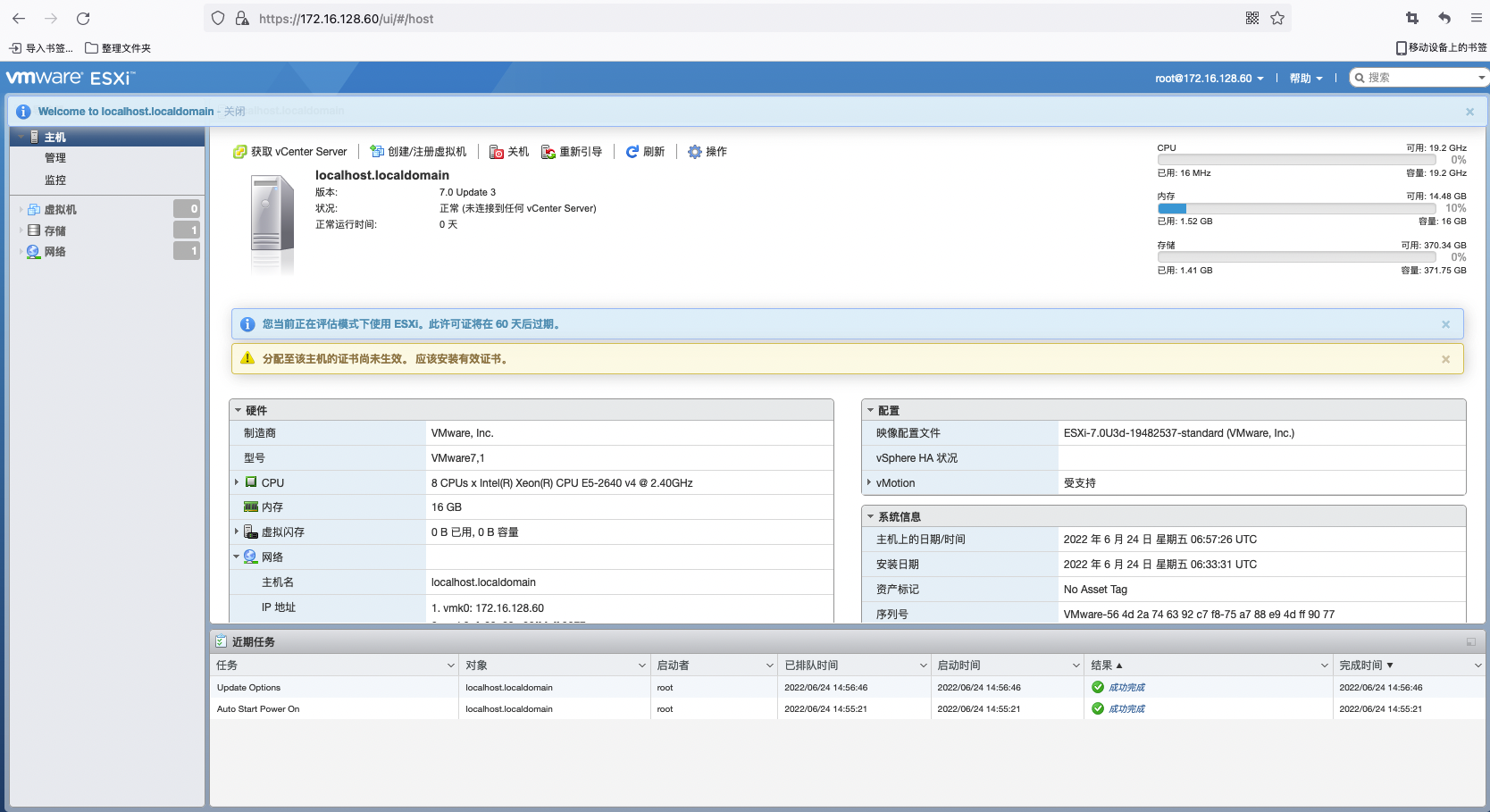Select 网络 in navigator
This screenshot has width=1490, height=812.
54,252
